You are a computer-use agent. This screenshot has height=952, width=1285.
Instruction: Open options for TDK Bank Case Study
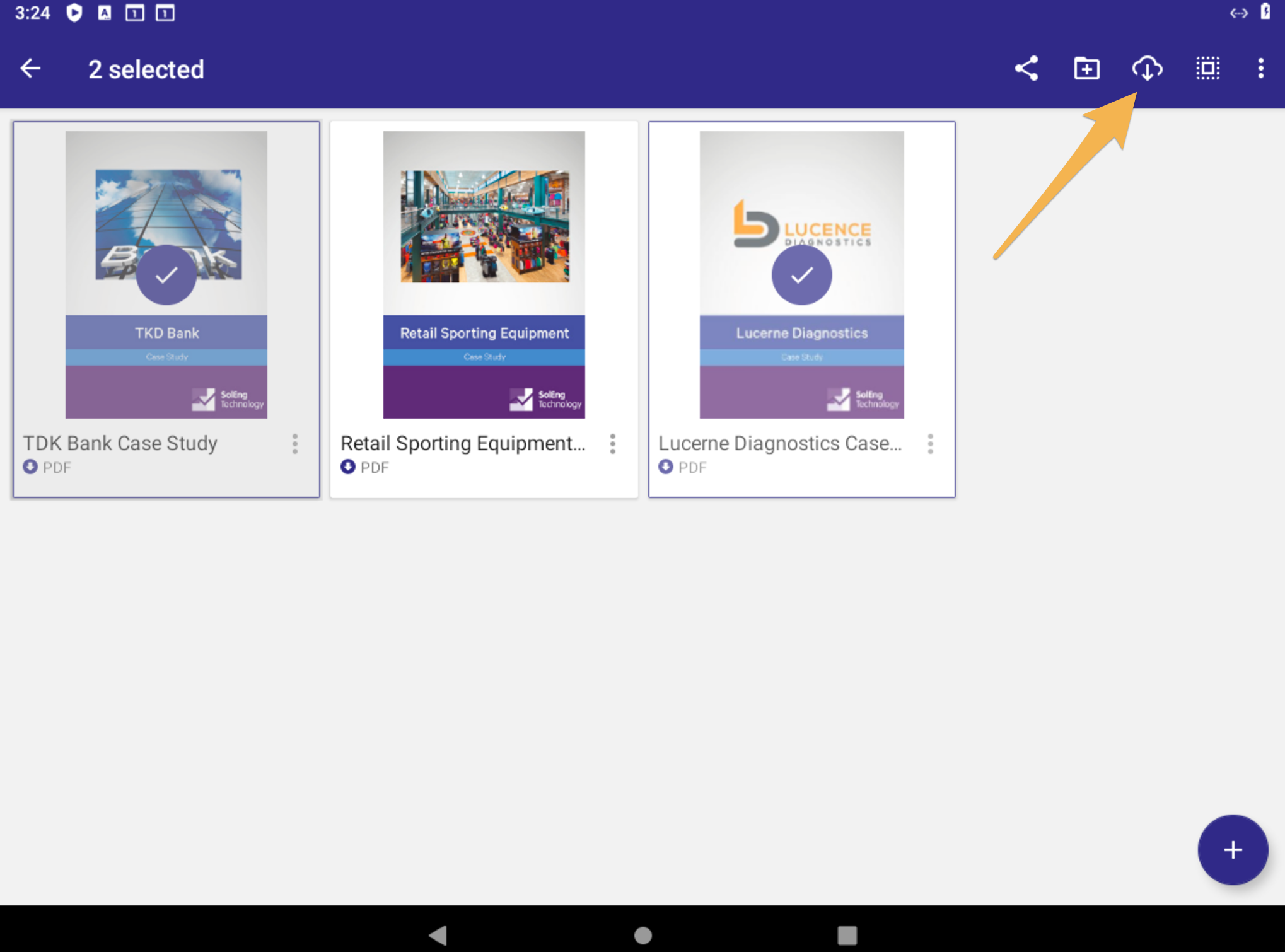tap(294, 444)
